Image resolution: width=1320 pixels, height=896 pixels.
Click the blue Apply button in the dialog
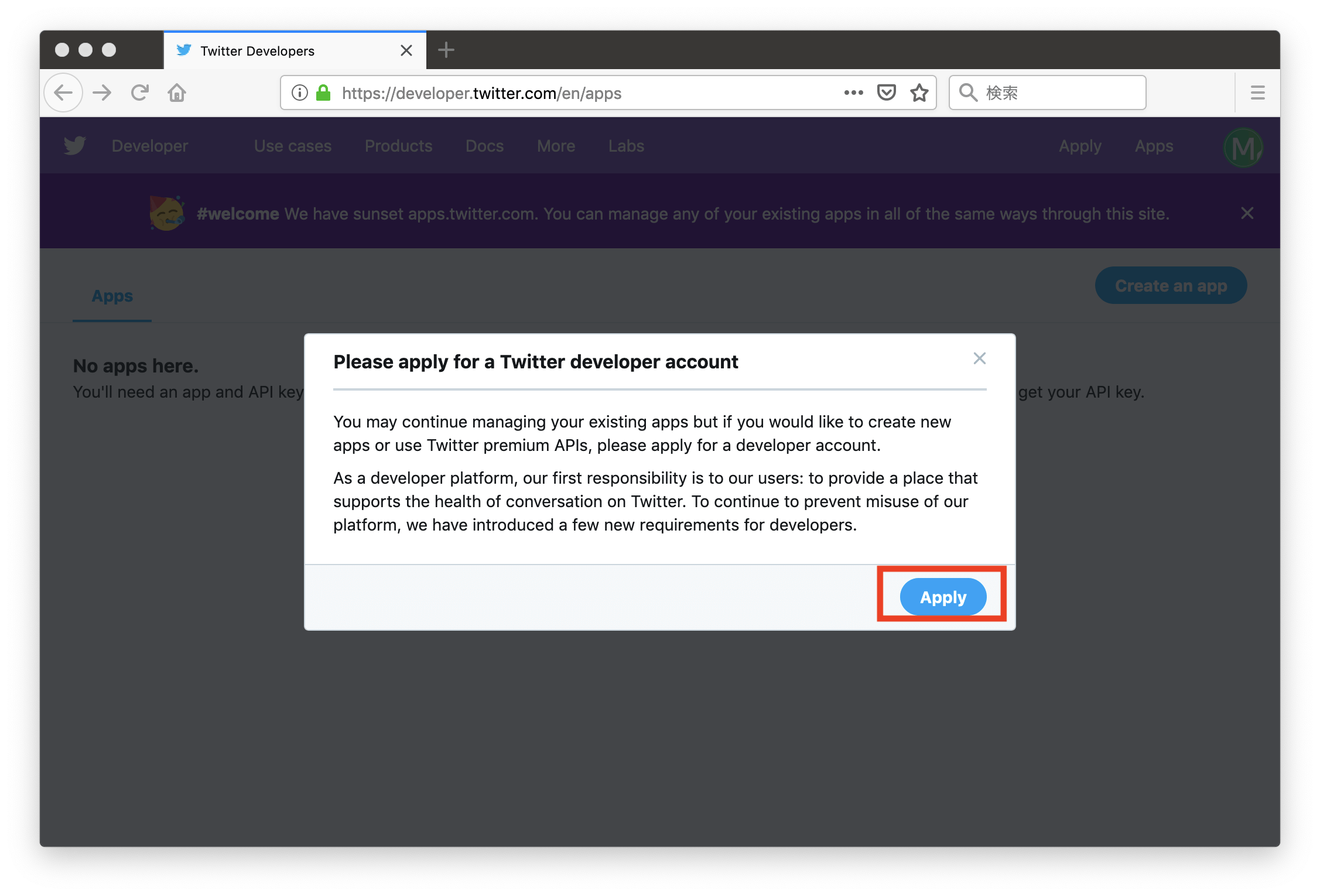[x=943, y=597]
